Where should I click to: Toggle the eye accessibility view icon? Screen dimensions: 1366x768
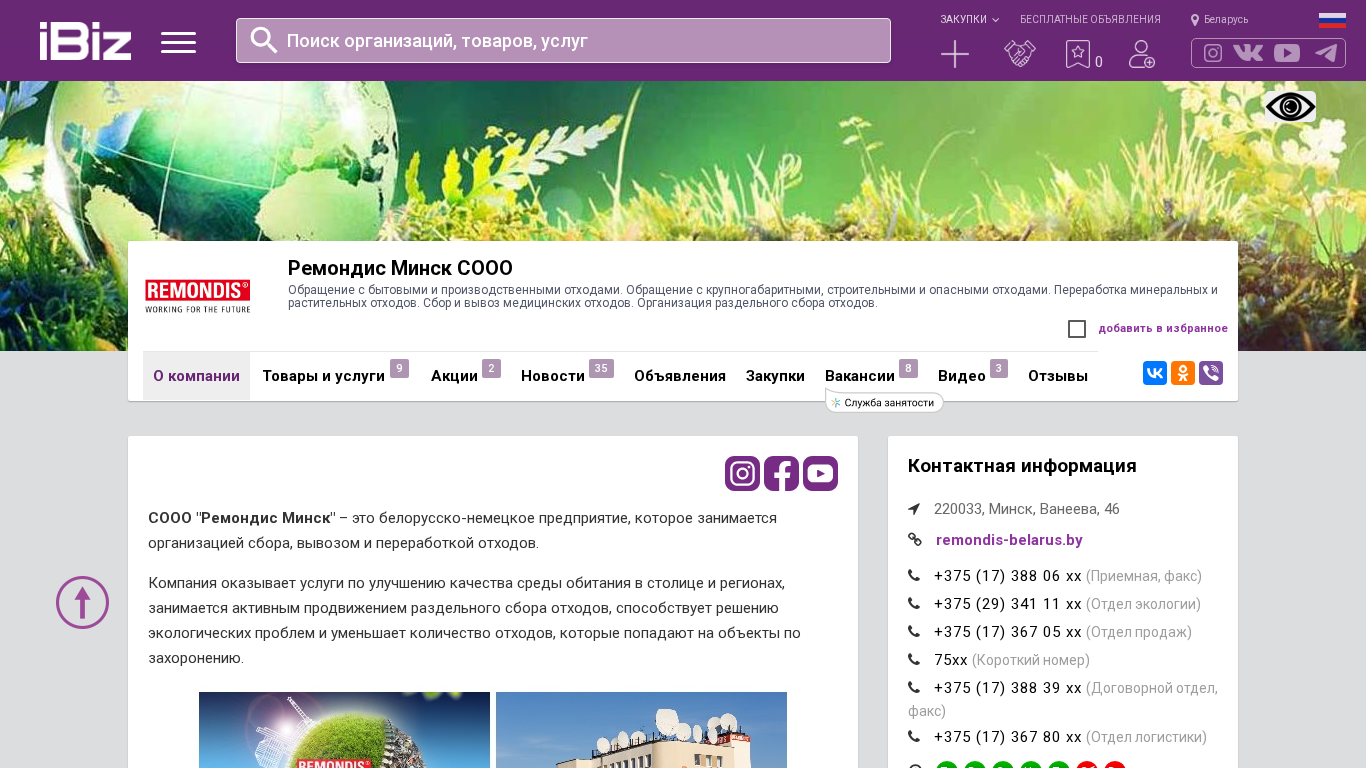point(1290,107)
